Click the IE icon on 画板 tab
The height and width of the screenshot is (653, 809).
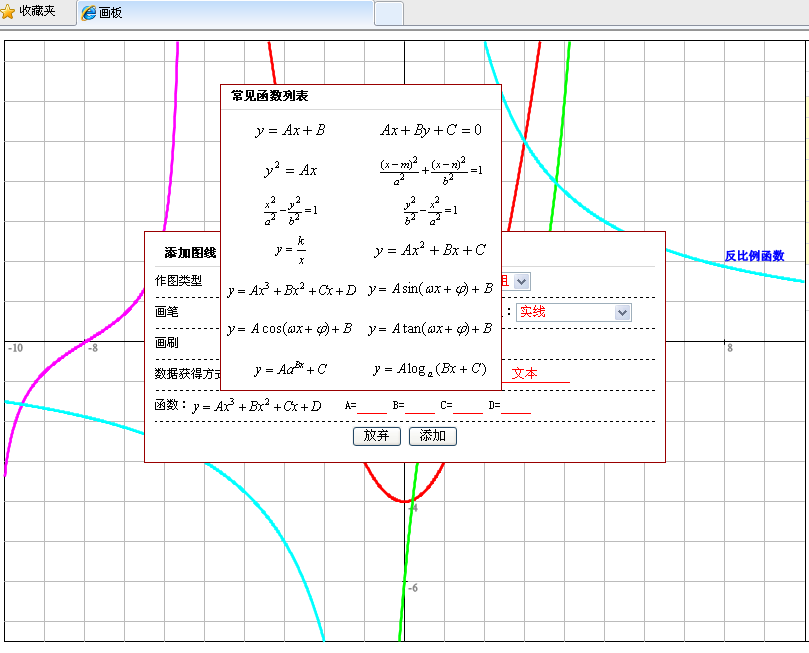pos(89,13)
